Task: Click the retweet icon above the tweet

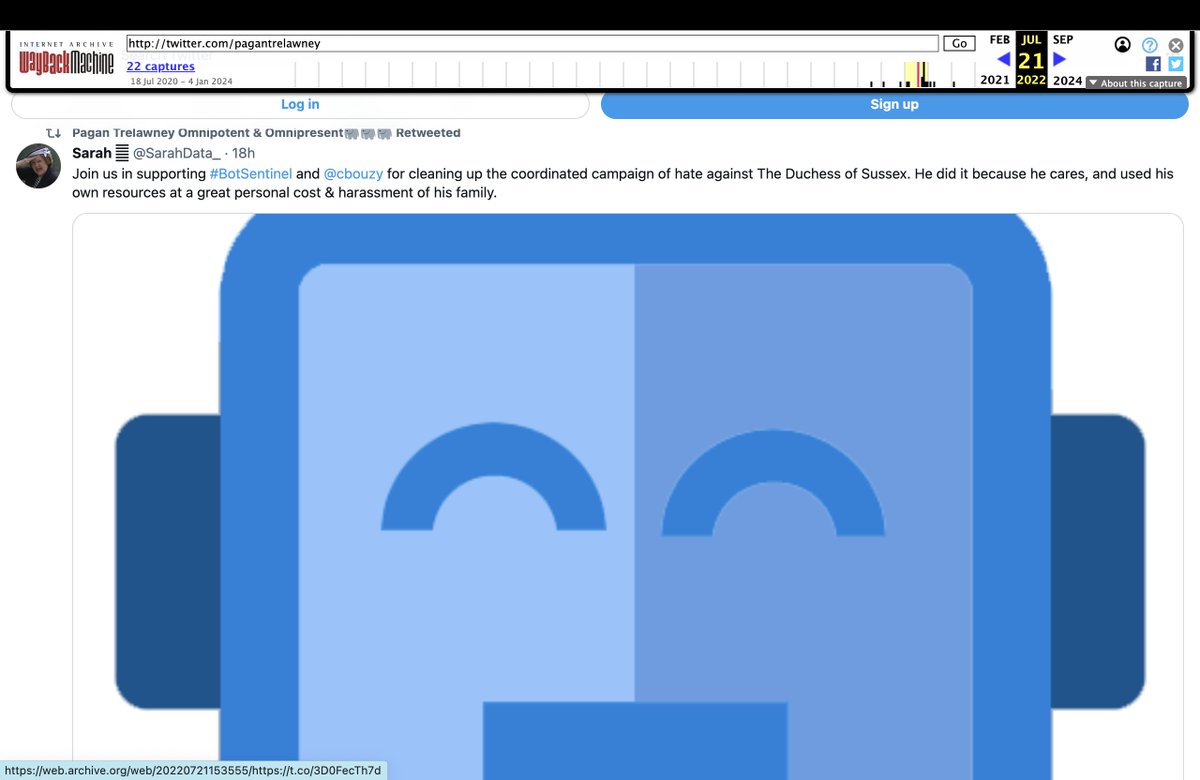Action: point(54,133)
